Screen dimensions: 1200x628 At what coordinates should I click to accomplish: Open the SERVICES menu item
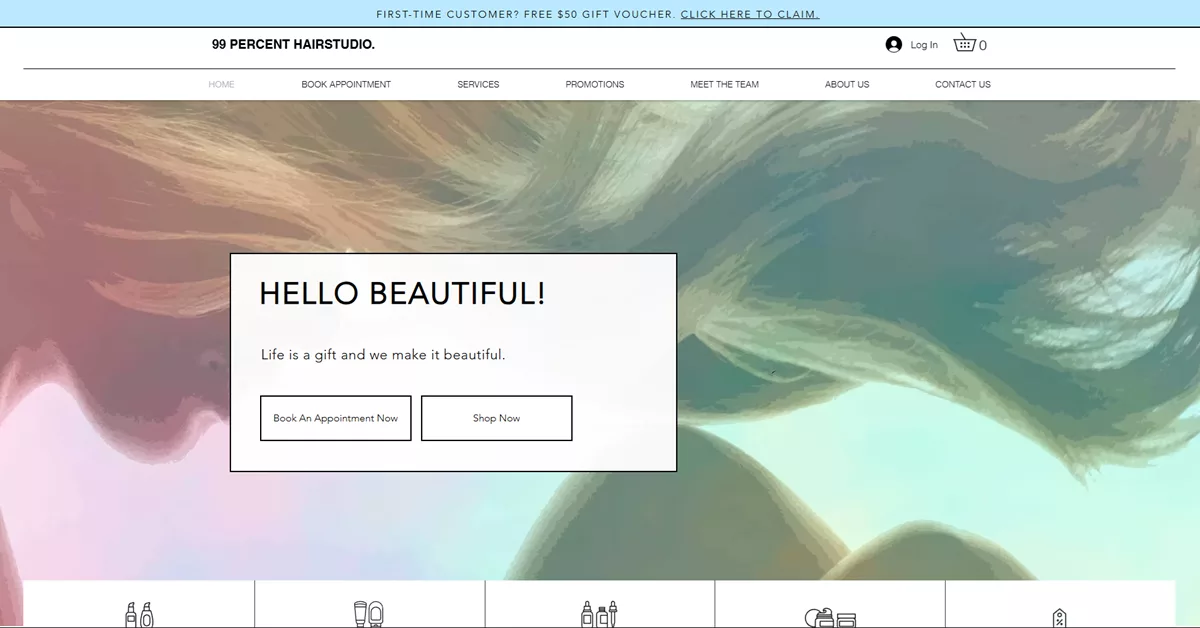478,84
